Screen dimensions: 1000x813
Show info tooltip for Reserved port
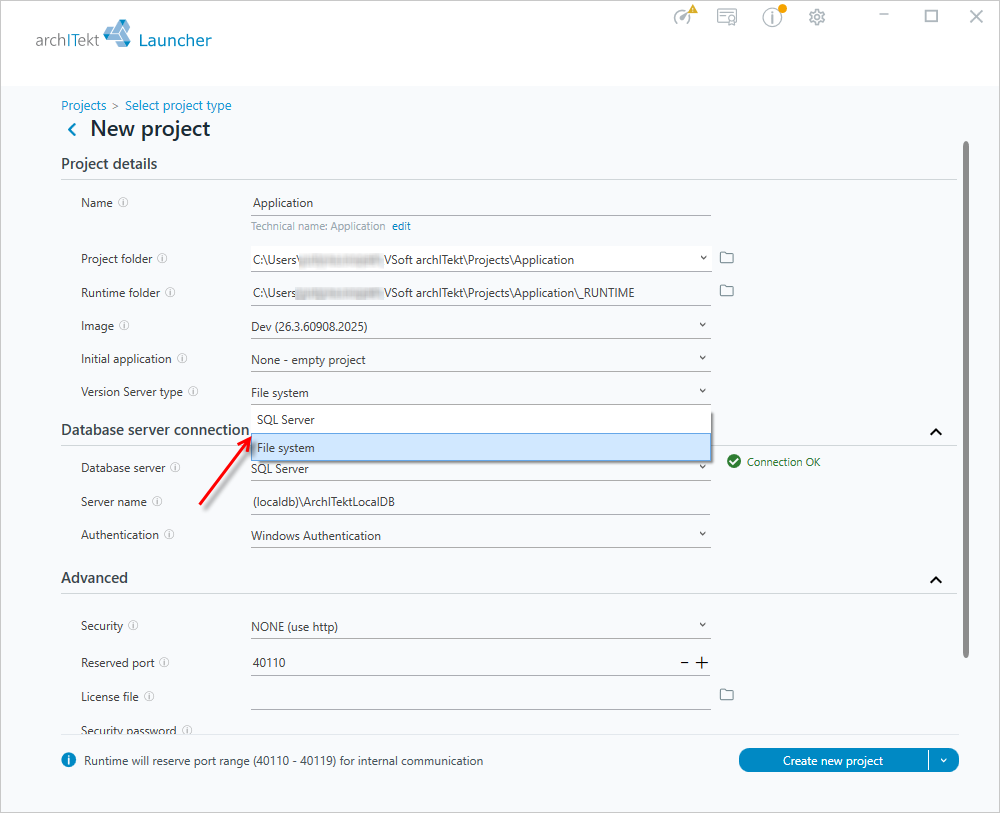pyautogui.click(x=164, y=663)
